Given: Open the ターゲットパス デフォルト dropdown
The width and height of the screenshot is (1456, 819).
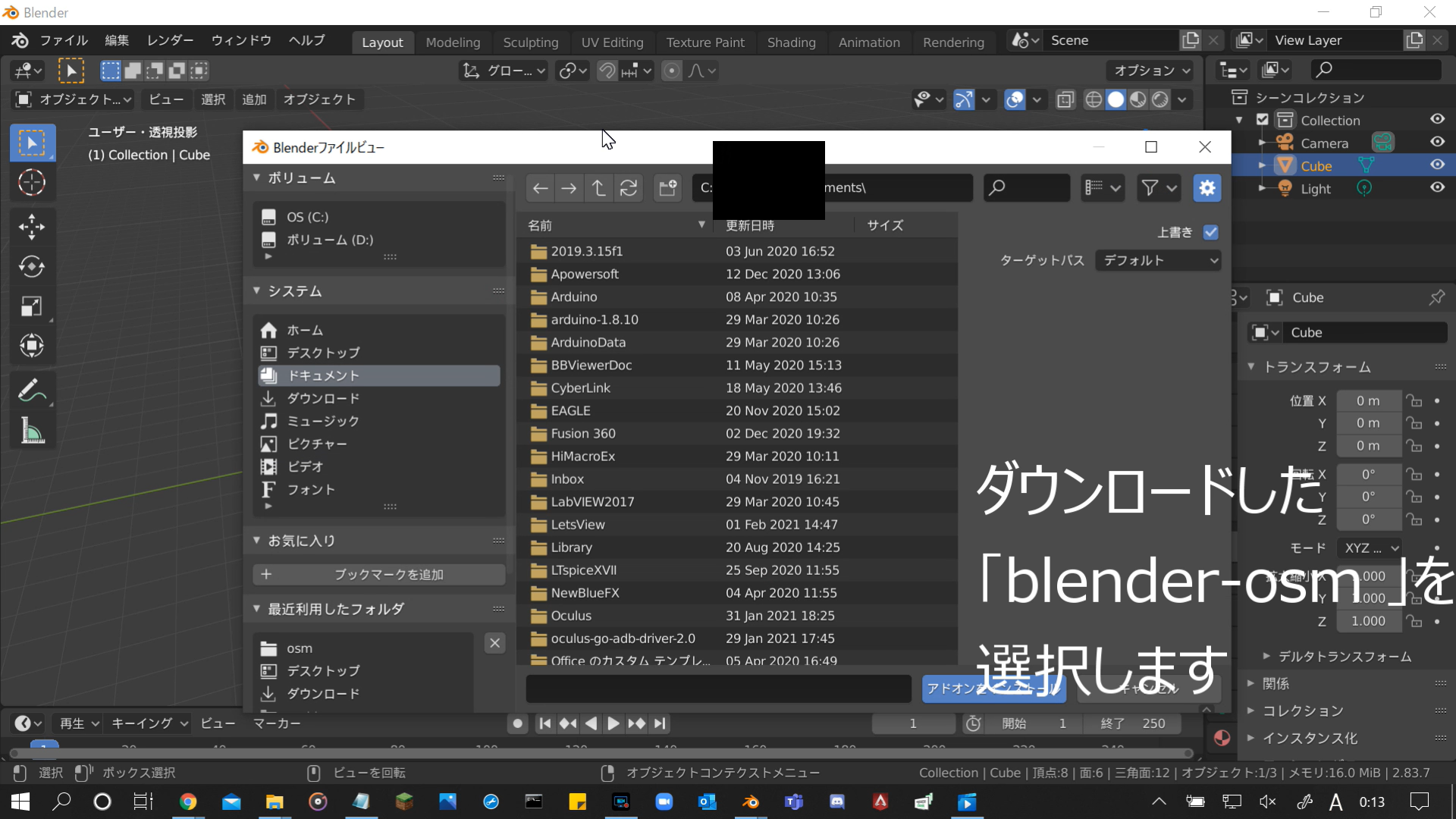Looking at the screenshot, I should click(1158, 261).
